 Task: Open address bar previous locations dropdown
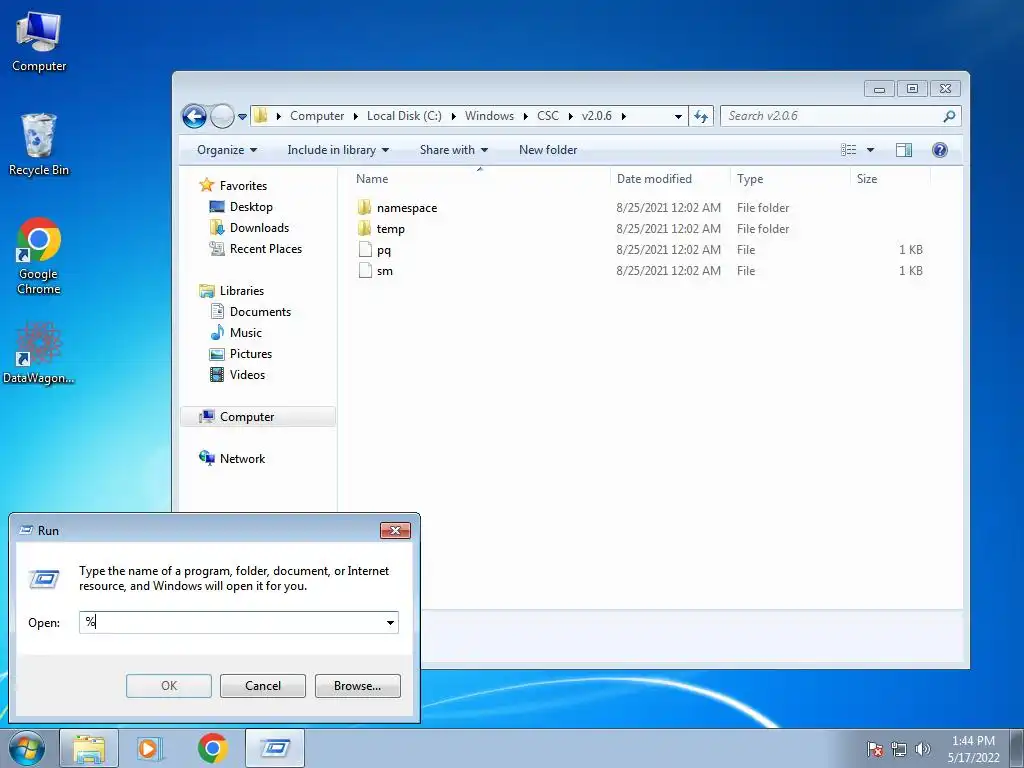tap(678, 116)
